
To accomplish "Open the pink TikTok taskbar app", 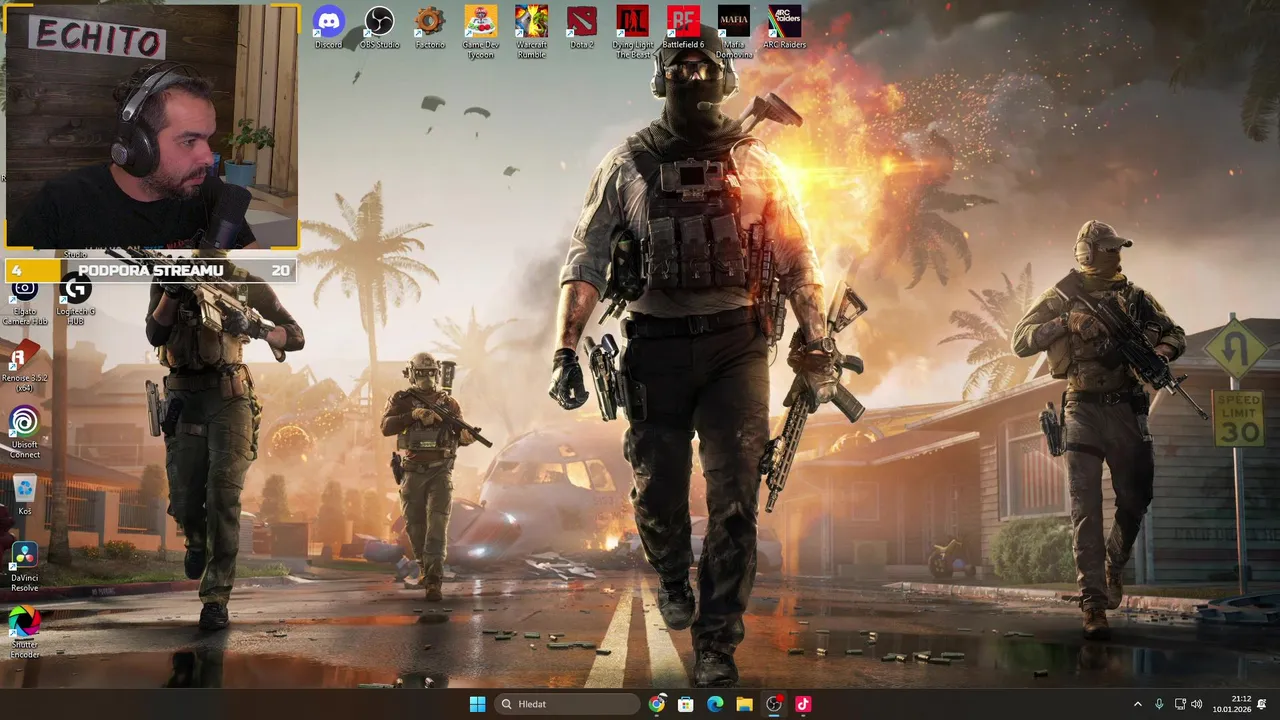I will (x=803, y=704).
